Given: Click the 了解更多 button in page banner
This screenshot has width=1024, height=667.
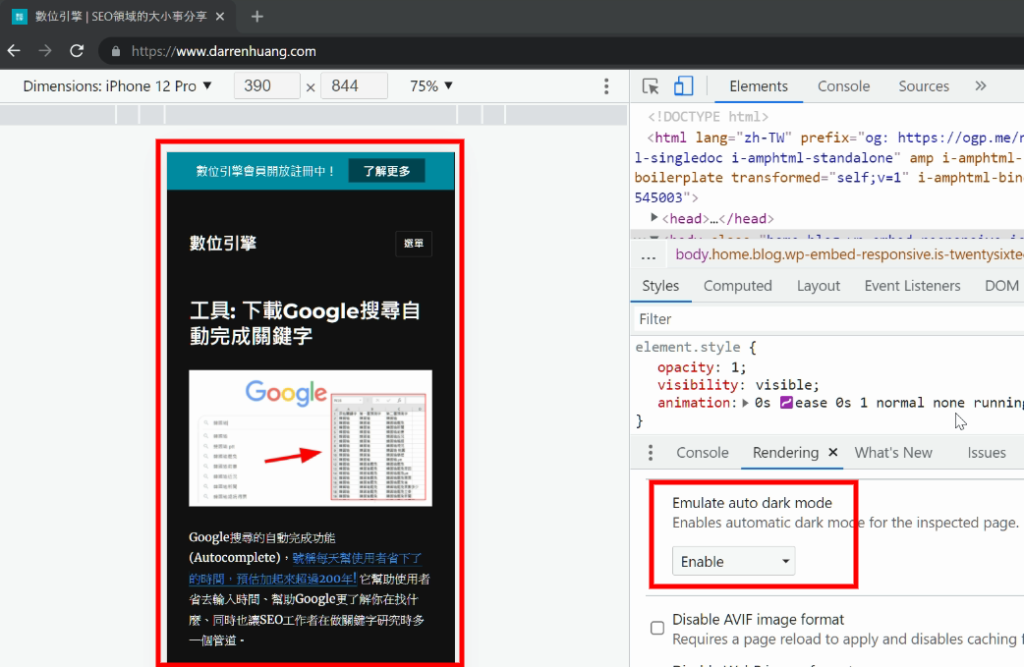Looking at the screenshot, I should (387, 171).
